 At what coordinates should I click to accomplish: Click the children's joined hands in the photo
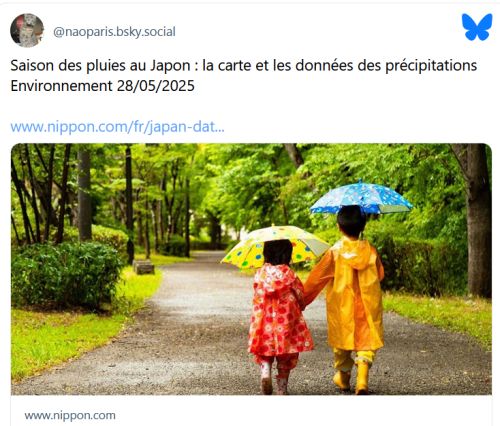point(305,301)
